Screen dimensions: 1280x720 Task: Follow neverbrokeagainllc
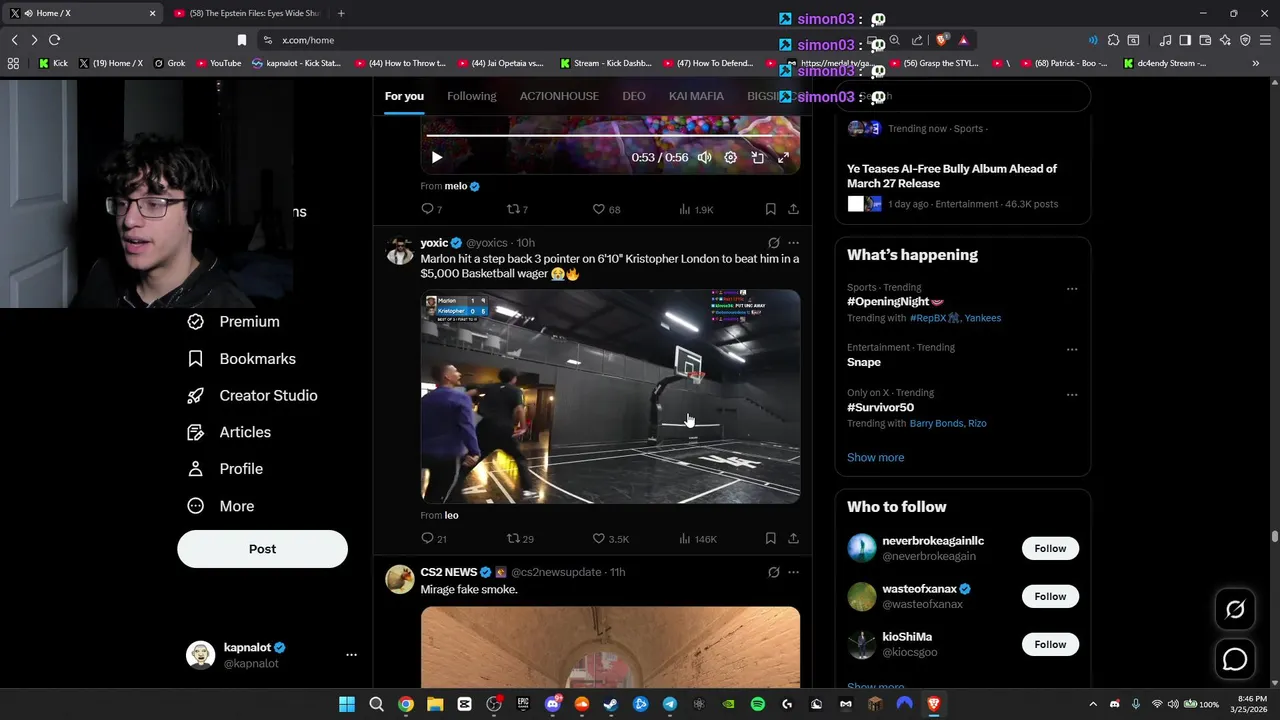click(1050, 548)
